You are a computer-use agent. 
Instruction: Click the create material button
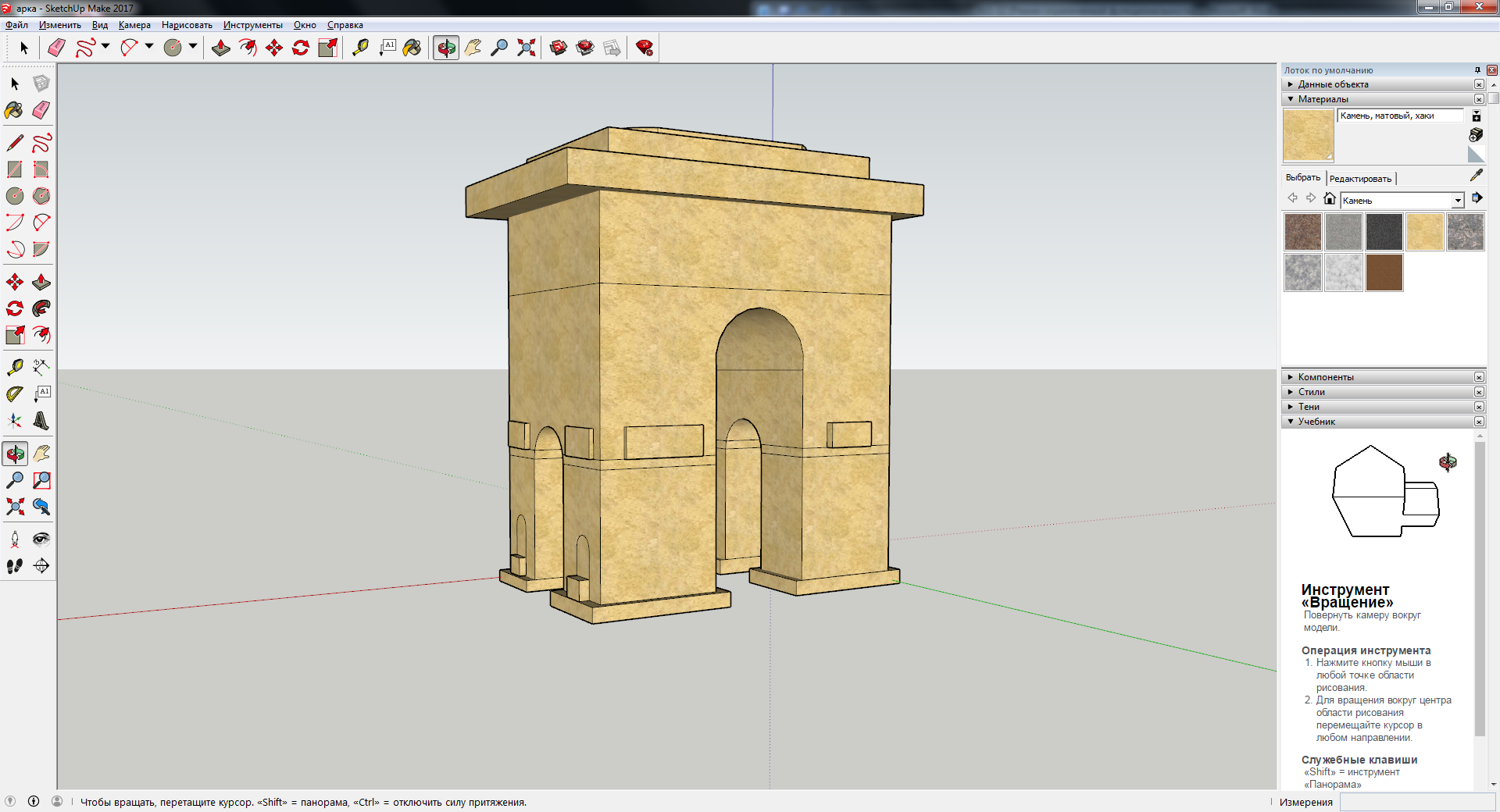pos(1476,135)
